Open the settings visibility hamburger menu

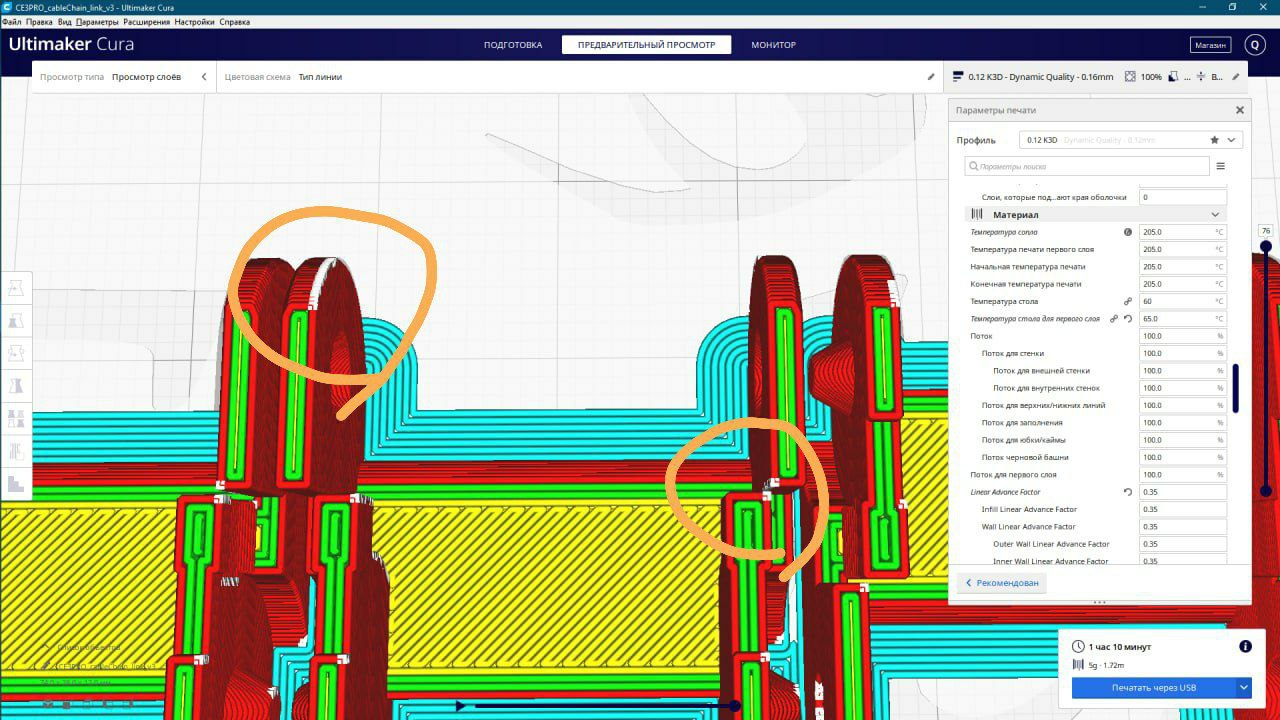[x=1220, y=166]
